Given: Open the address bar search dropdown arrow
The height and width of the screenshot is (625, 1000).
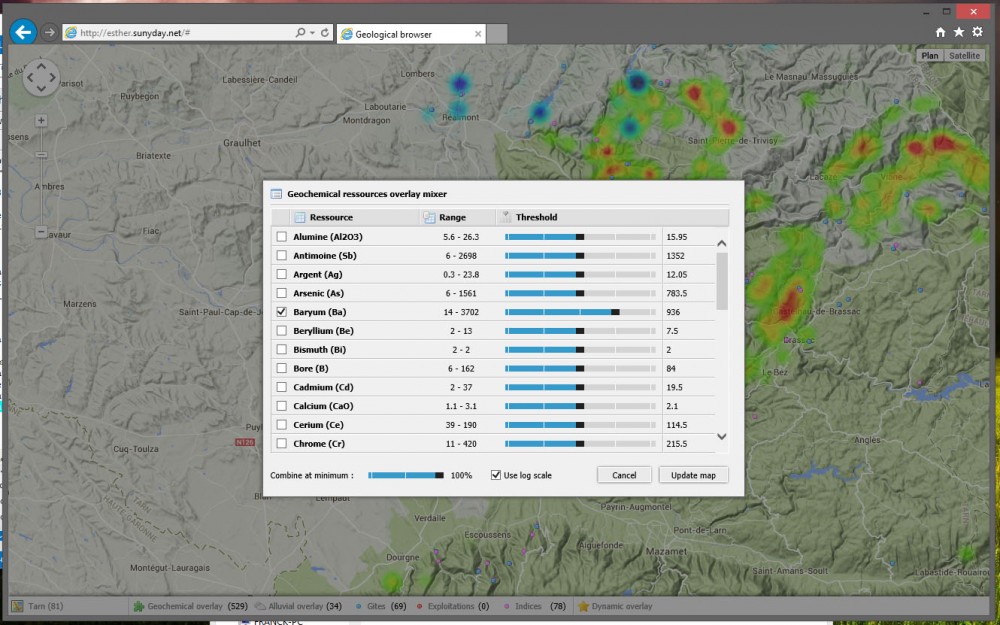Looking at the screenshot, I should (313, 33).
